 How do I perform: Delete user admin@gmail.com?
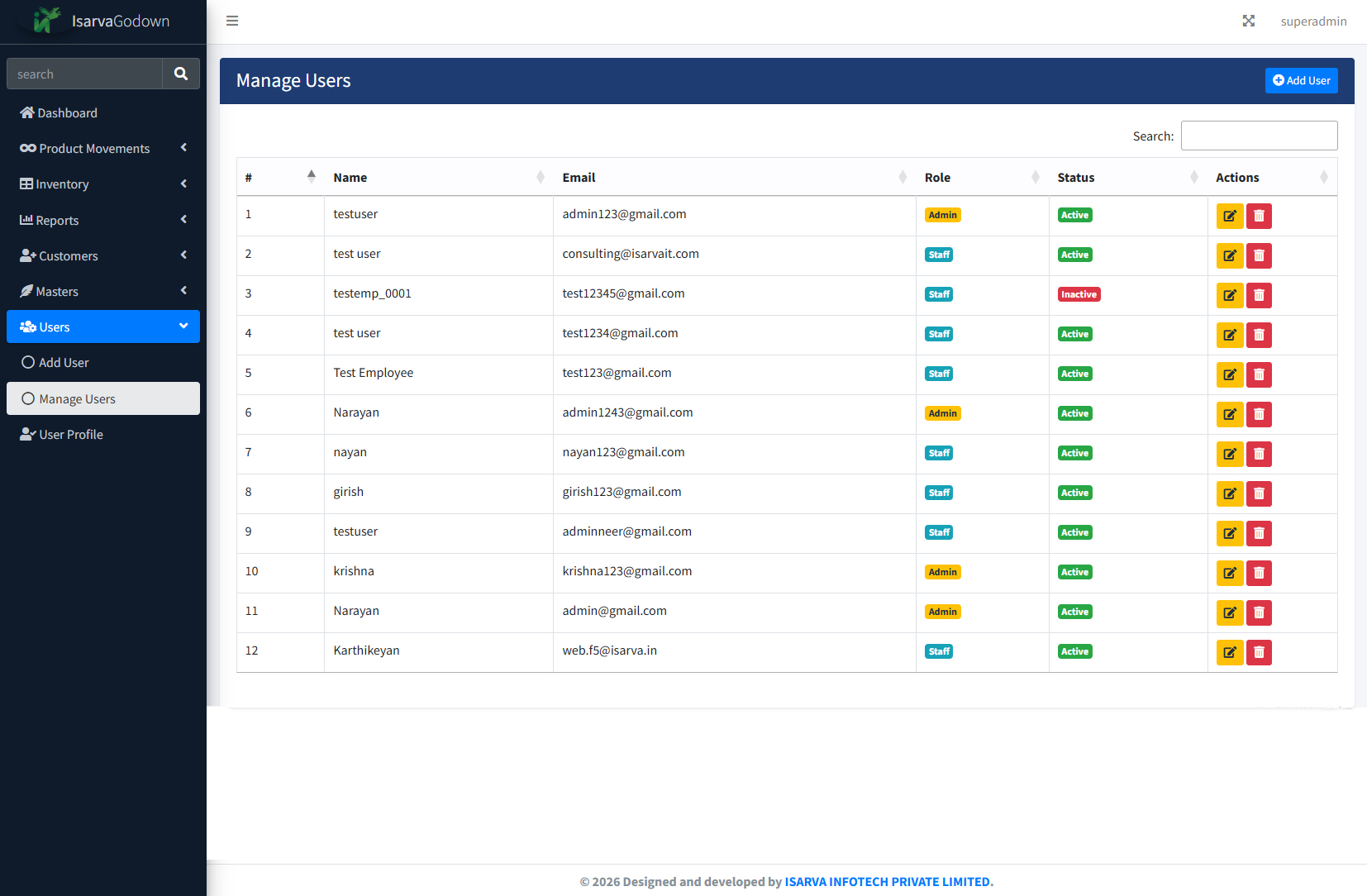point(1259,612)
